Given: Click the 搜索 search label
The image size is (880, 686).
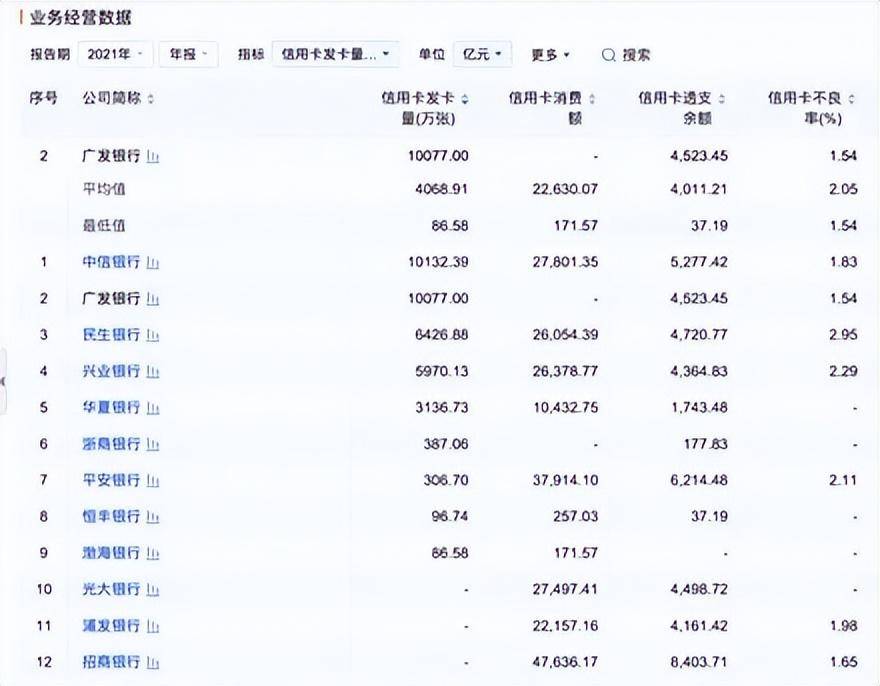Looking at the screenshot, I should (x=636, y=55).
